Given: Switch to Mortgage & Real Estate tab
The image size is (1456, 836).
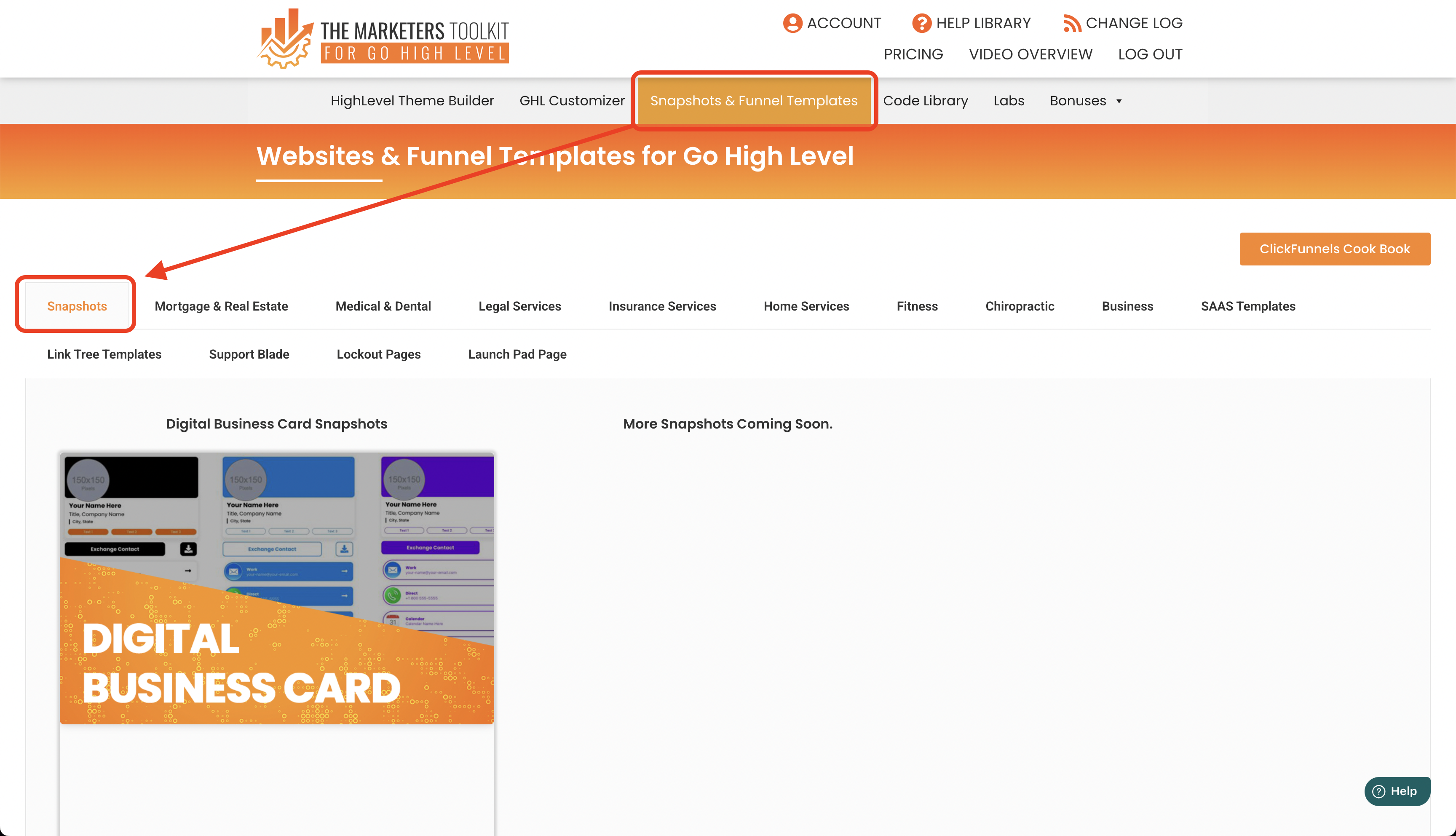Looking at the screenshot, I should [221, 306].
